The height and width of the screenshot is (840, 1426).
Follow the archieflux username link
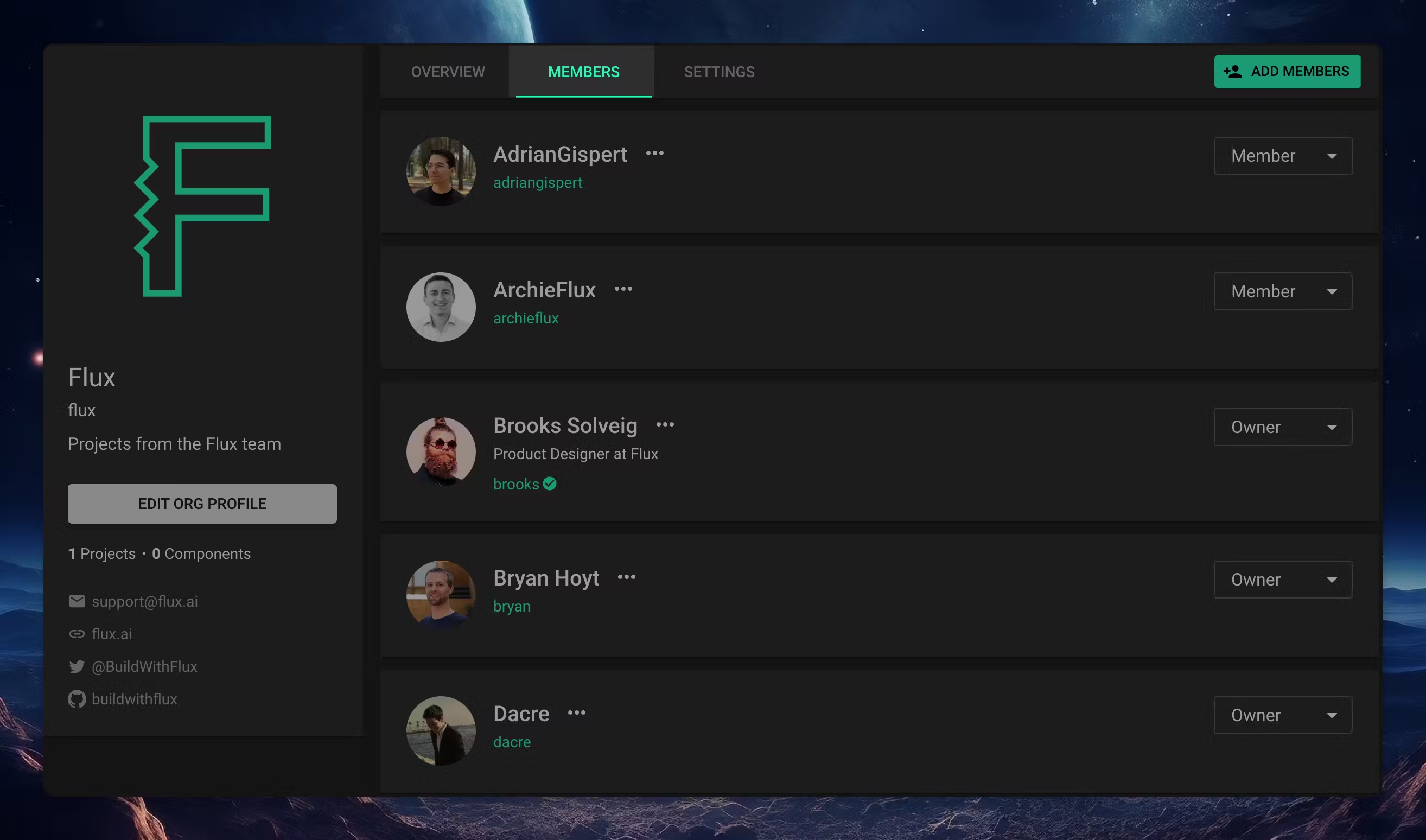(526, 318)
